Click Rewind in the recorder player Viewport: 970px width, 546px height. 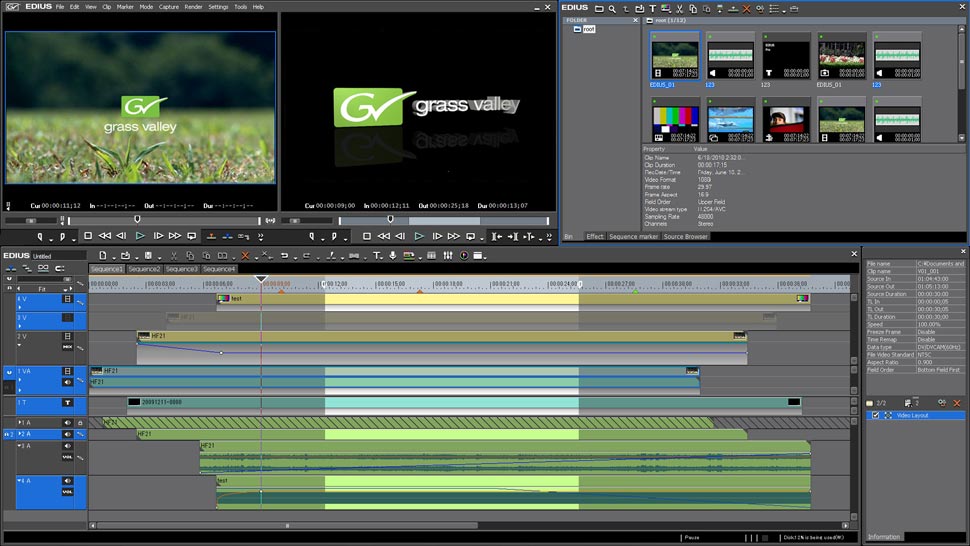384,236
